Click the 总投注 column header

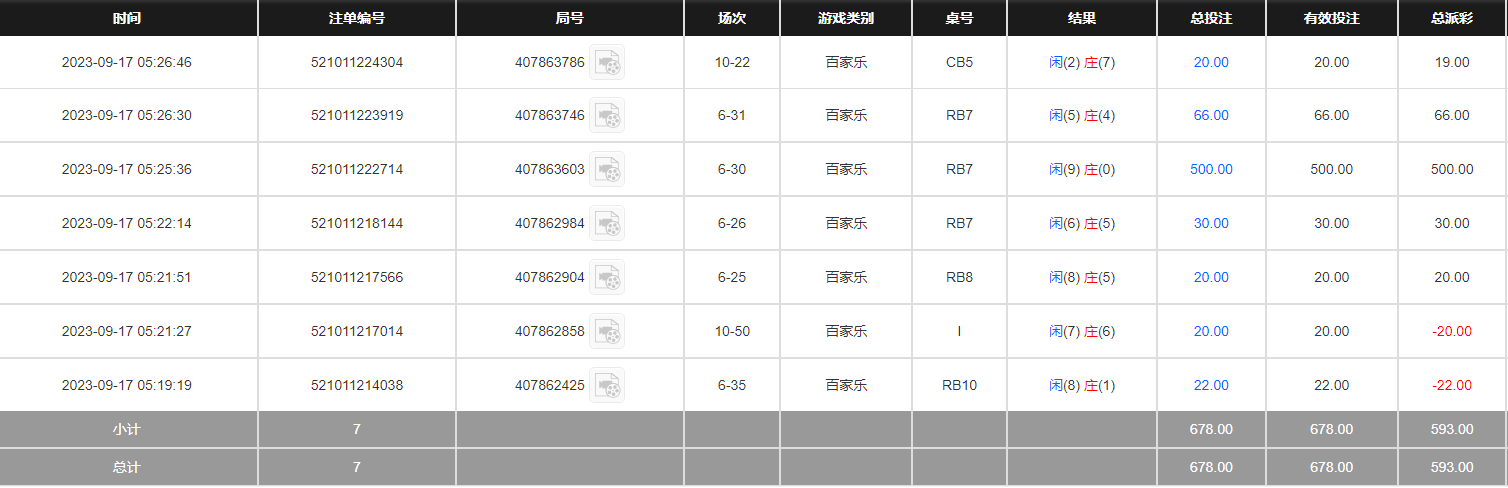(x=1211, y=18)
